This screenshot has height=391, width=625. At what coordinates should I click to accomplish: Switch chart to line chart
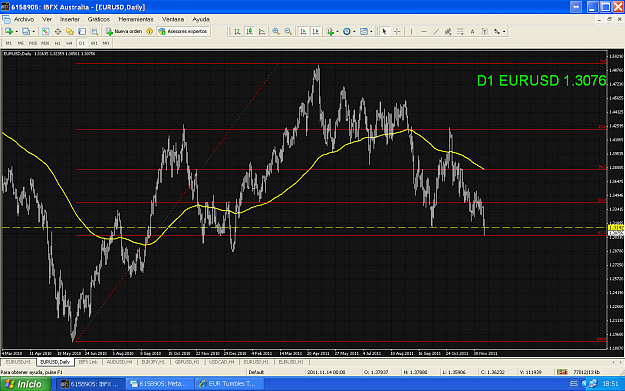[262, 31]
